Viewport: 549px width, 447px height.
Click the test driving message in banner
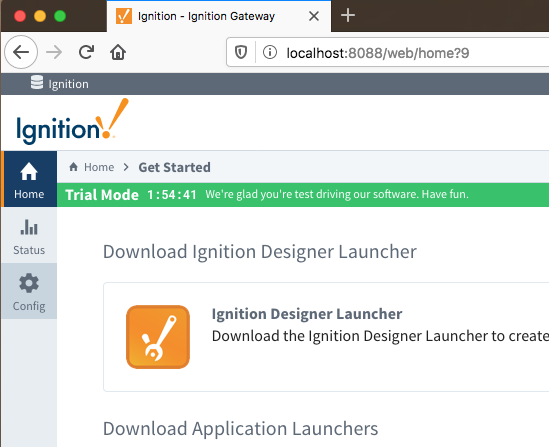coord(337,194)
